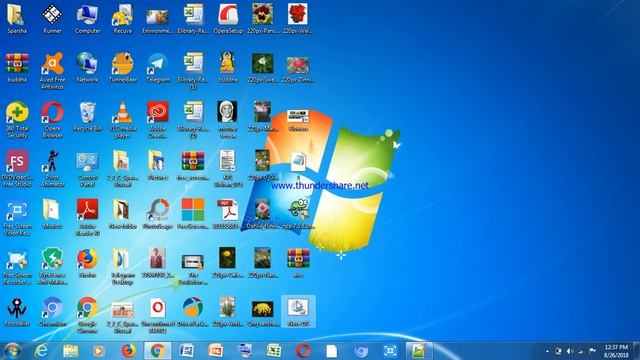Viewport: 640px width, 360px height.
Task: Select the golden buddha statue image
Action: 228,67
